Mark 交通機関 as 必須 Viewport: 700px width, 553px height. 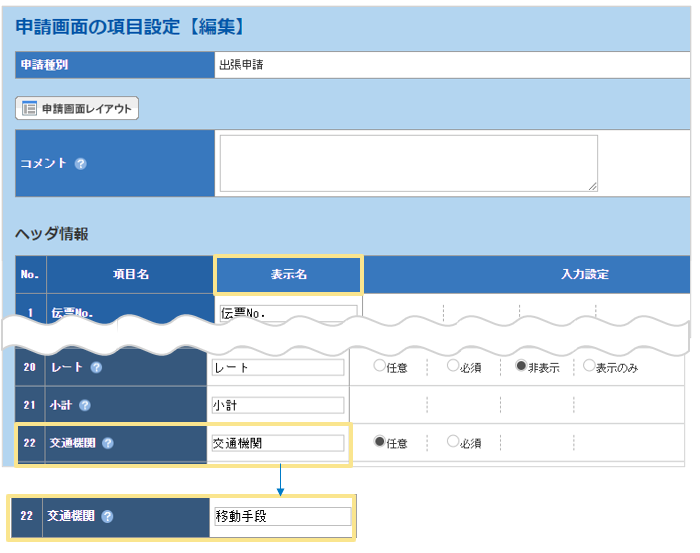coord(453,442)
